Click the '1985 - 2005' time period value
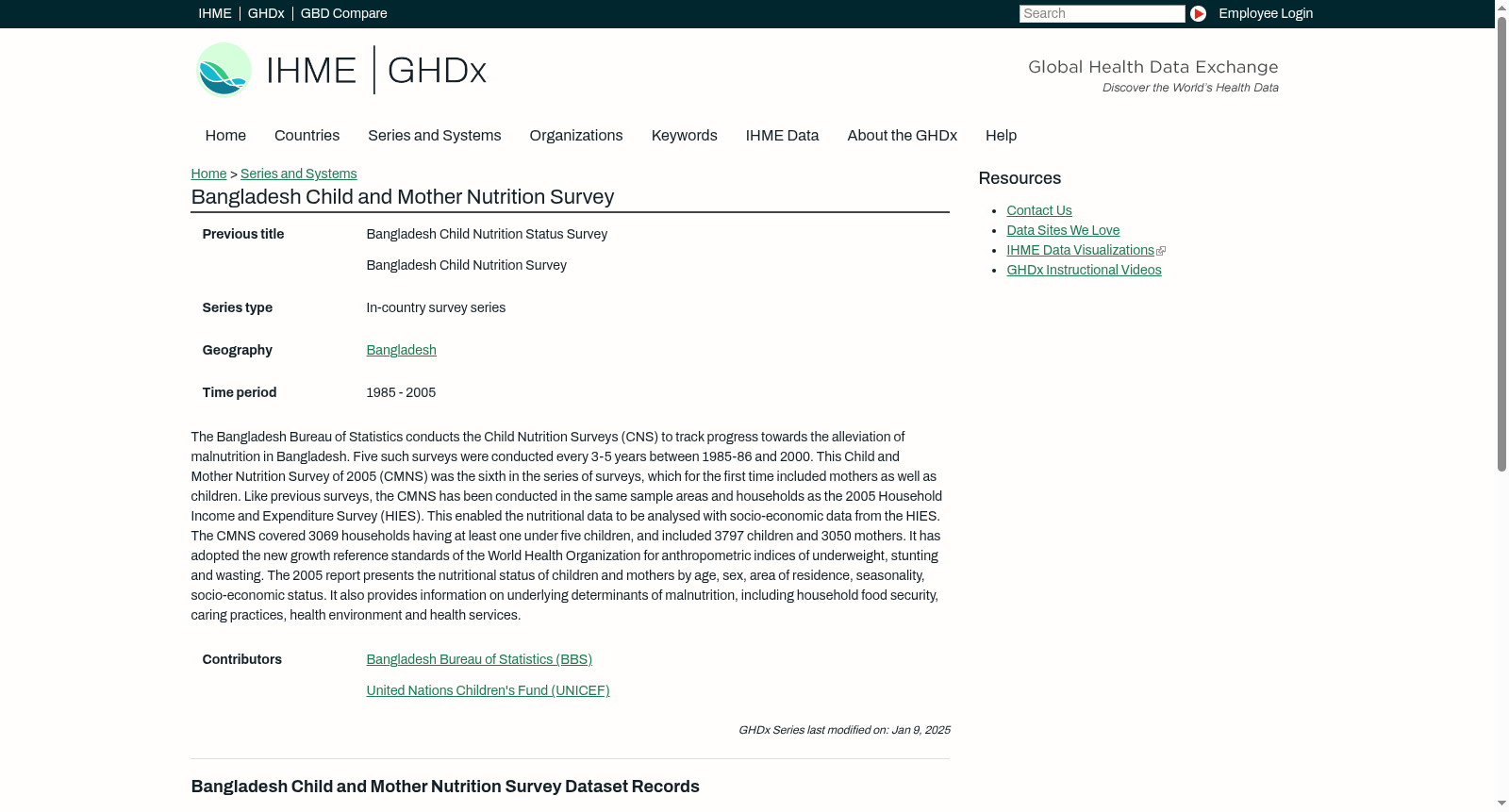The image size is (1509, 812). (x=401, y=392)
